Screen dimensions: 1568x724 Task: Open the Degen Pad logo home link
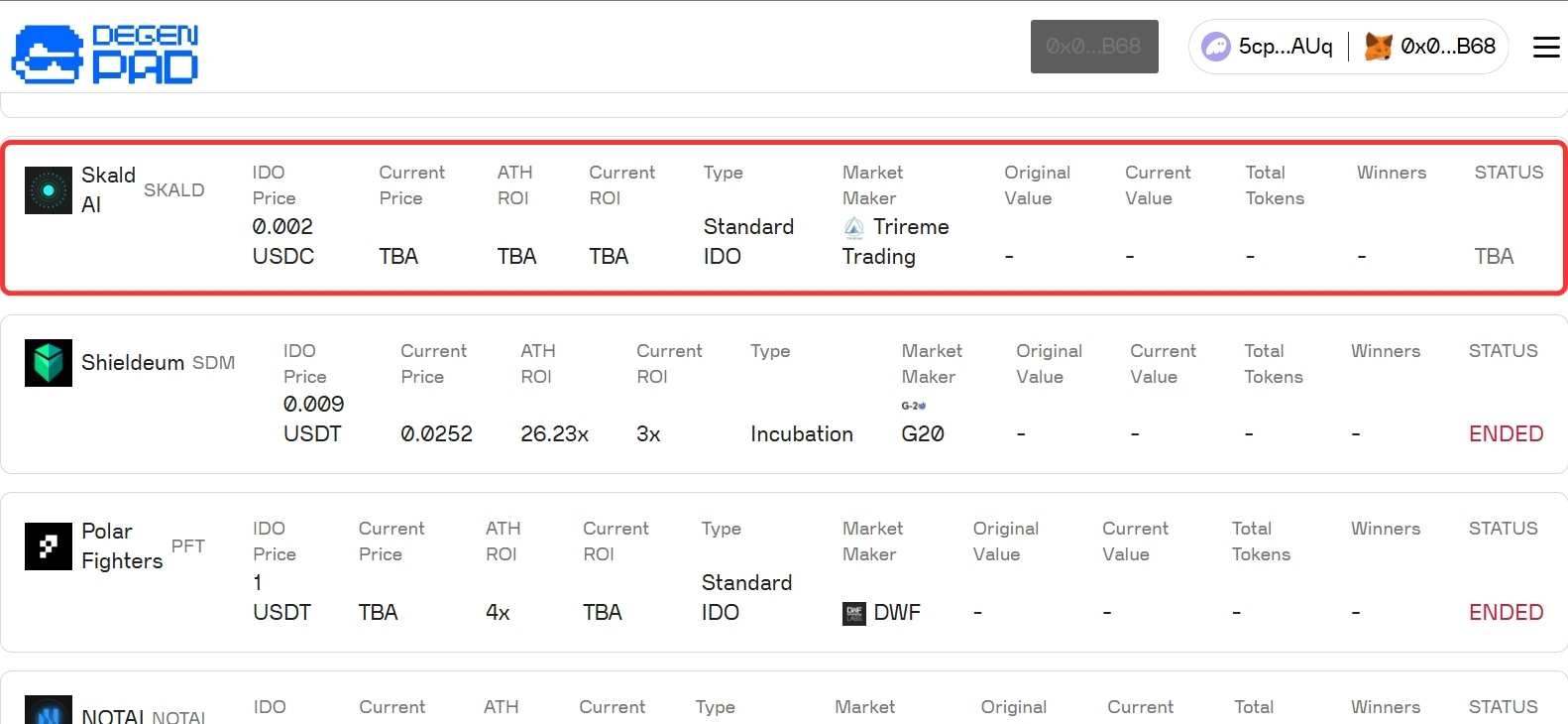pos(105,55)
